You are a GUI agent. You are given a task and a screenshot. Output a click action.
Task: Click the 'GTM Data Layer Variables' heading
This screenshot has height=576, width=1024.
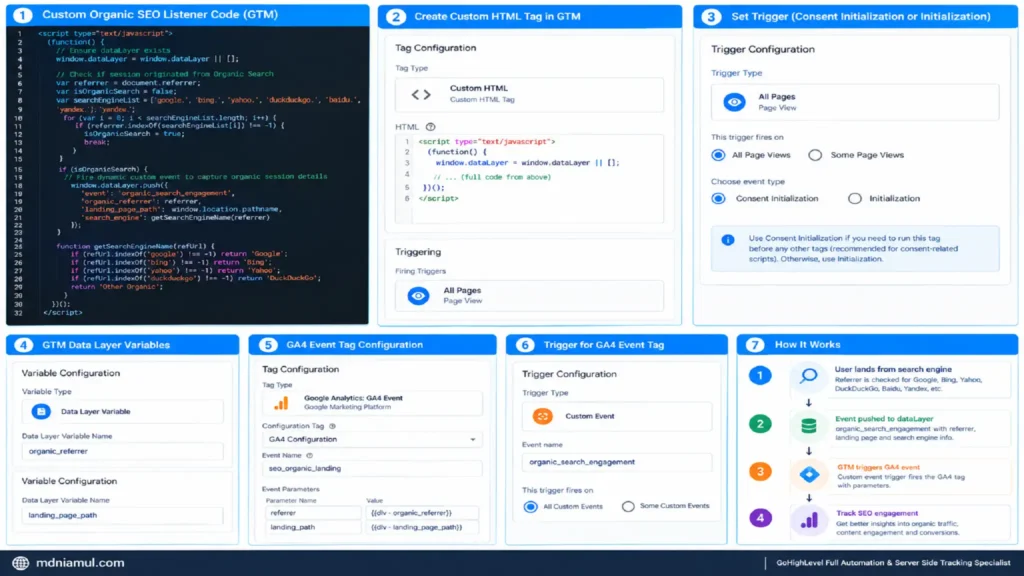[106, 345]
